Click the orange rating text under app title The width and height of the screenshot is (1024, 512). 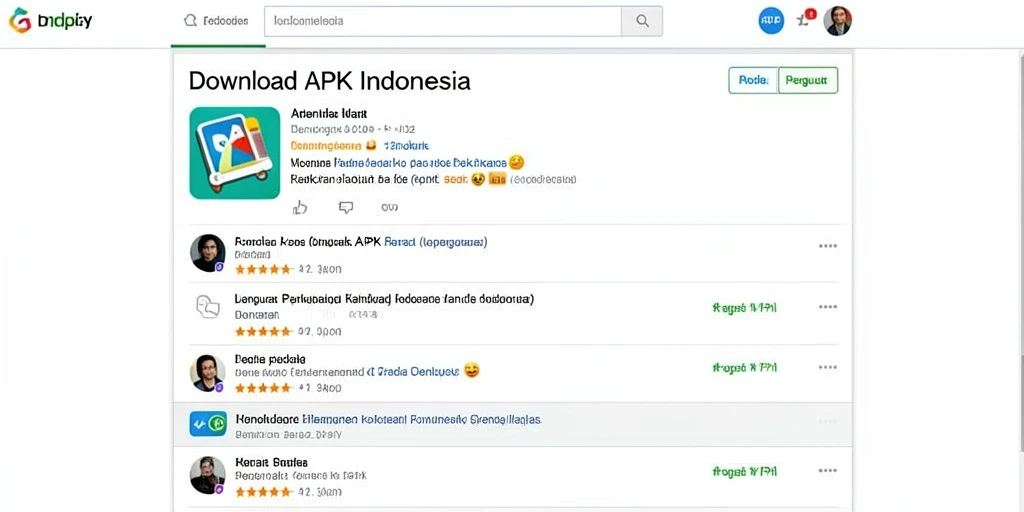pyautogui.click(x=326, y=145)
